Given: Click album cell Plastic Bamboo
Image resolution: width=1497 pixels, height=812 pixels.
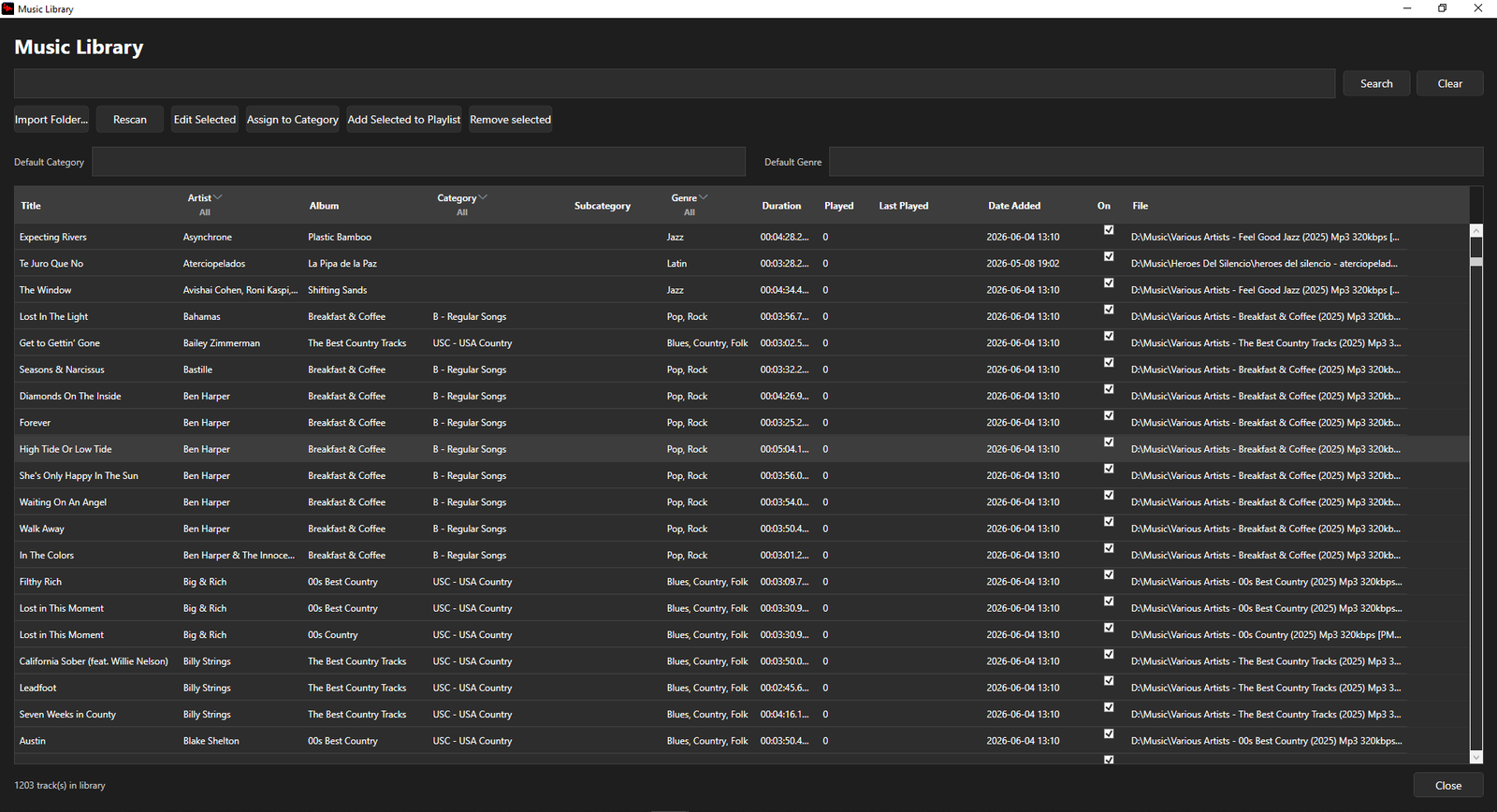Looking at the screenshot, I should point(340,237).
